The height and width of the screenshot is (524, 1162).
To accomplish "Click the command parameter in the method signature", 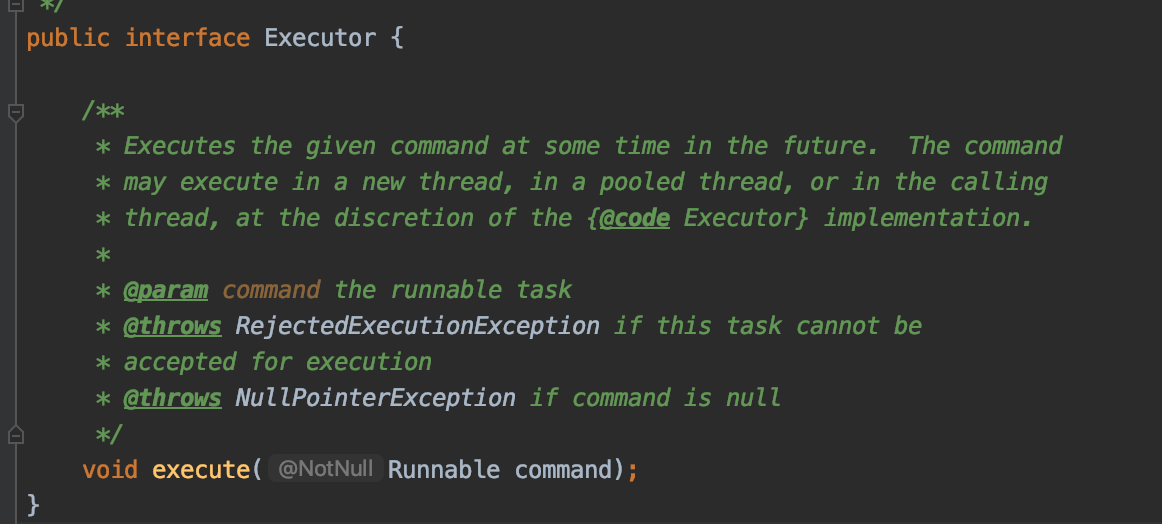I will [x=562, y=469].
